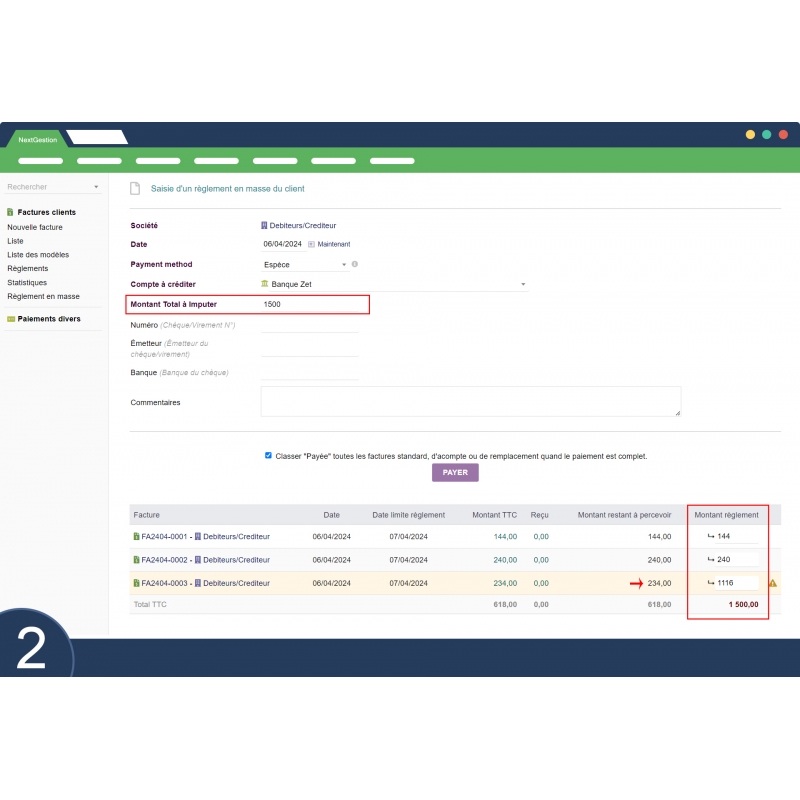The height and width of the screenshot is (800, 800).
Task: Open the Espèce payment method dropdown
Action: (x=305, y=265)
